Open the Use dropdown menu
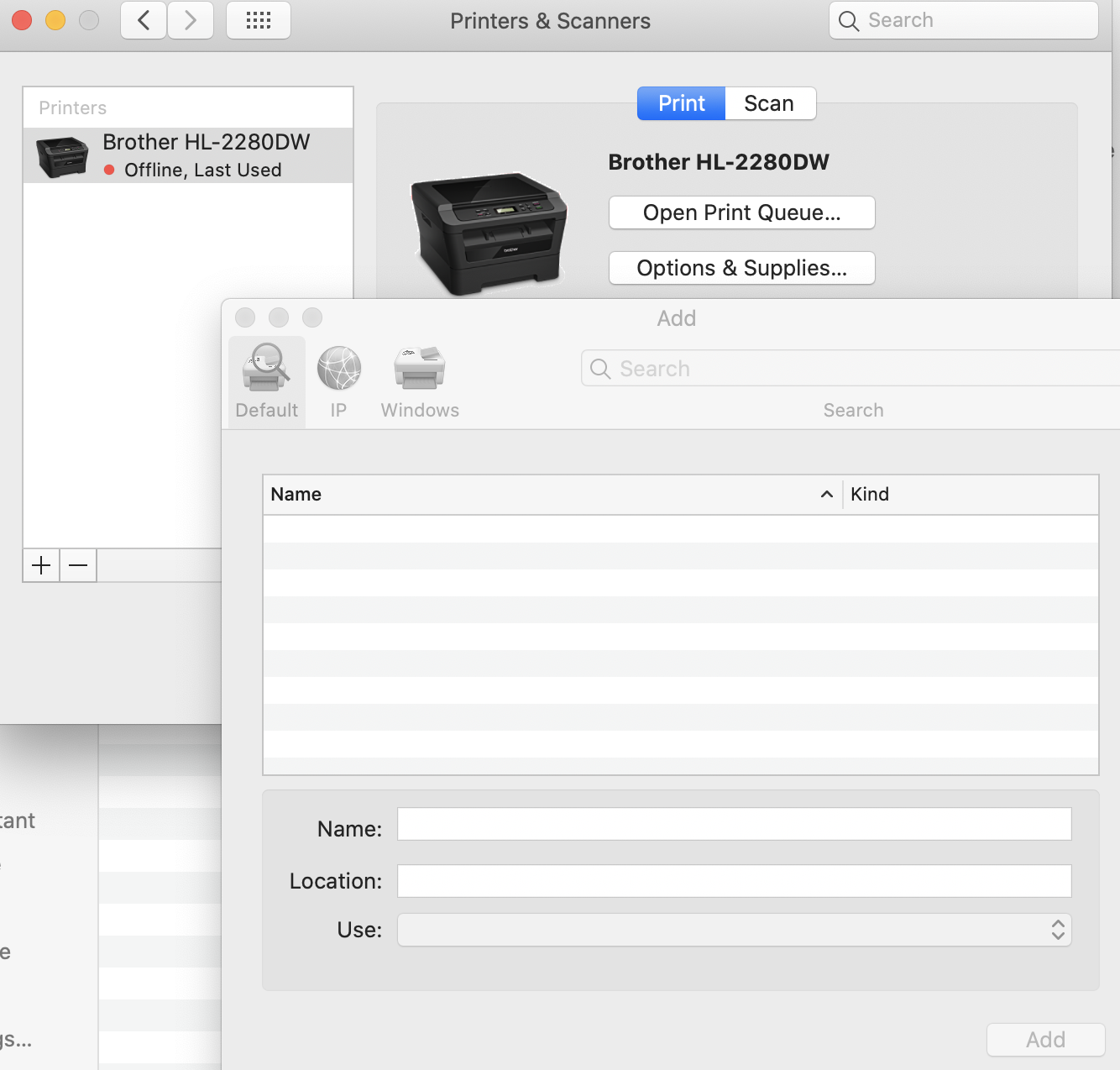The image size is (1120, 1070). coord(734,930)
